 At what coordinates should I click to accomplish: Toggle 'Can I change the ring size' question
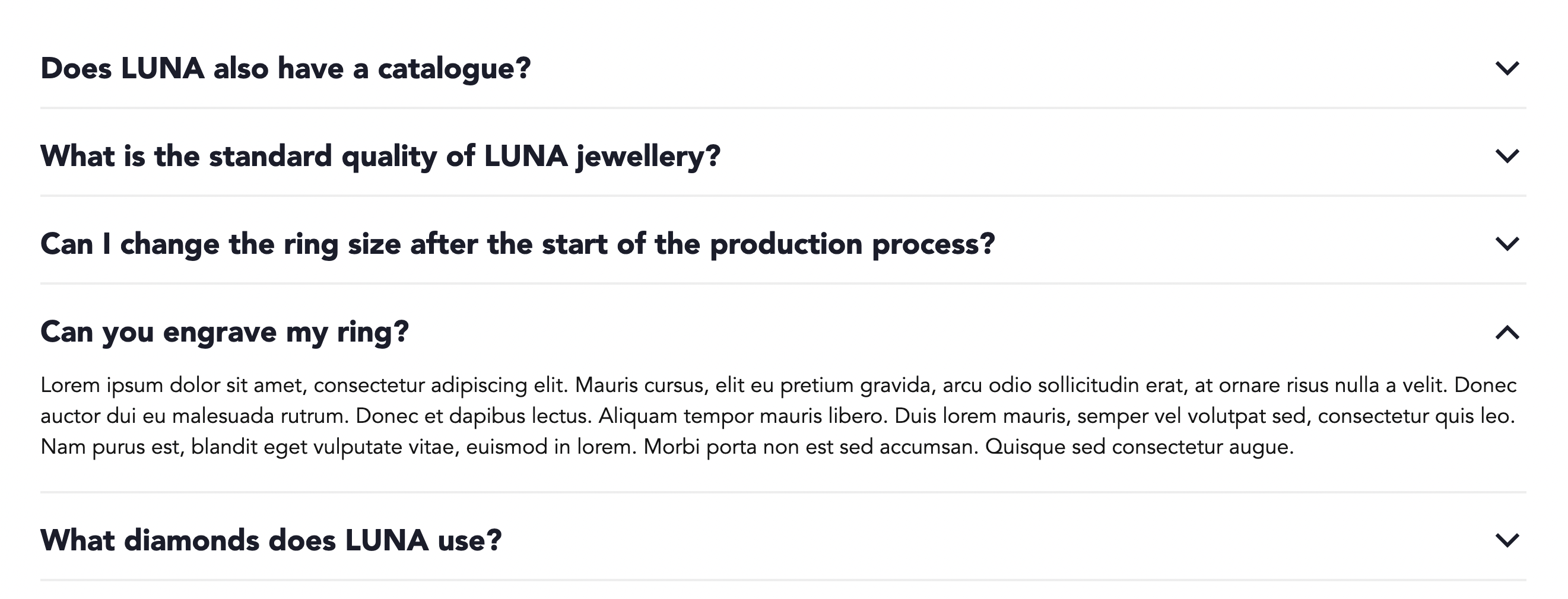pos(518,244)
